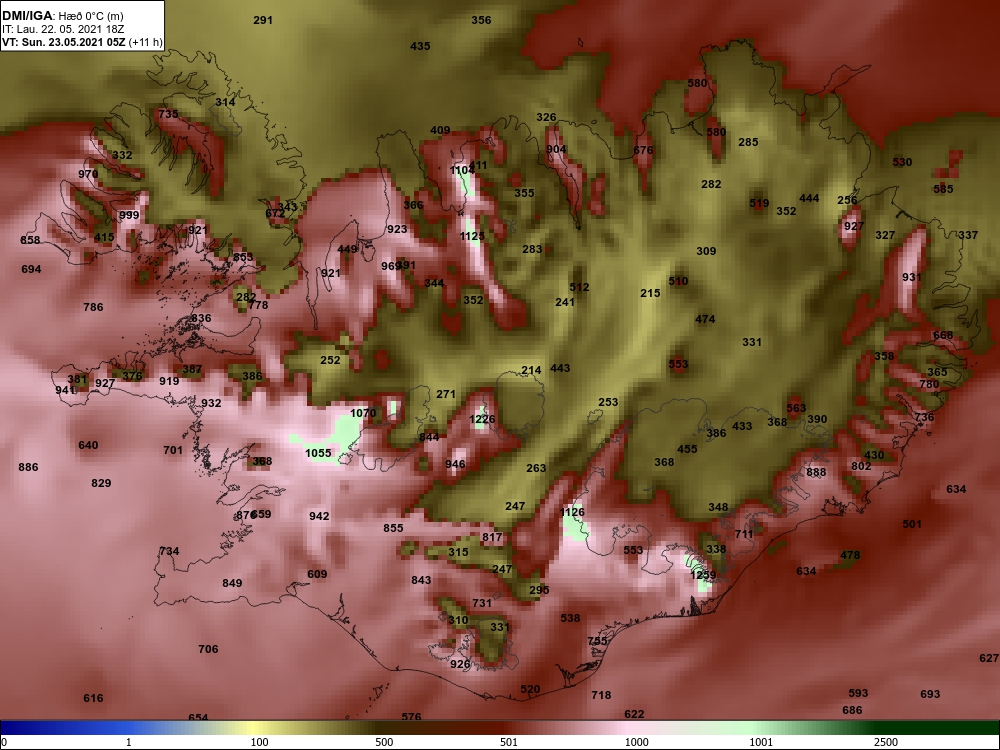Click the legend label '1001'
This screenshot has width=1000, height=750.
click(x=761, y=742)
